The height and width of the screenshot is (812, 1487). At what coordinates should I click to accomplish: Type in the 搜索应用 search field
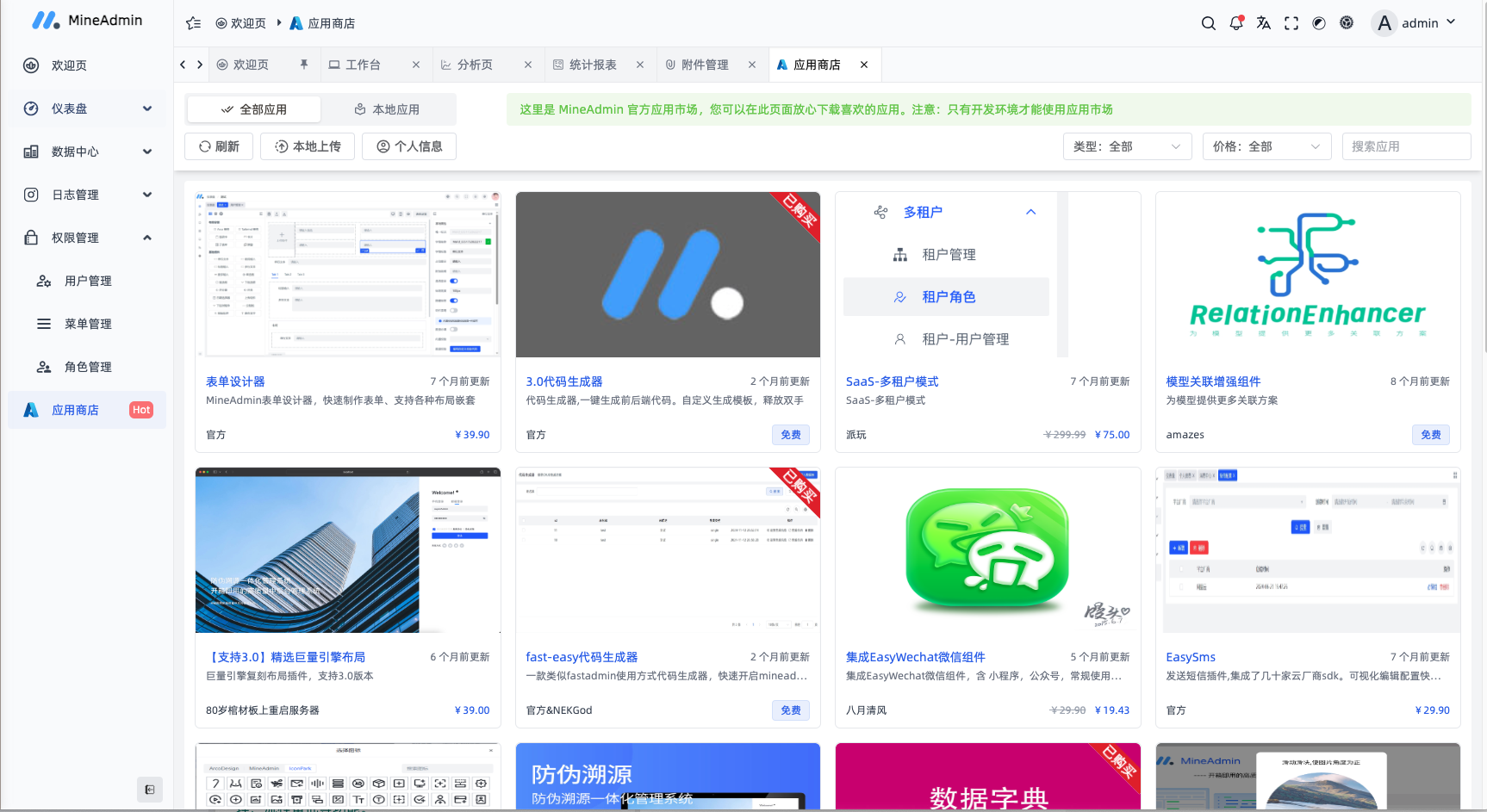click(1406, 146)
